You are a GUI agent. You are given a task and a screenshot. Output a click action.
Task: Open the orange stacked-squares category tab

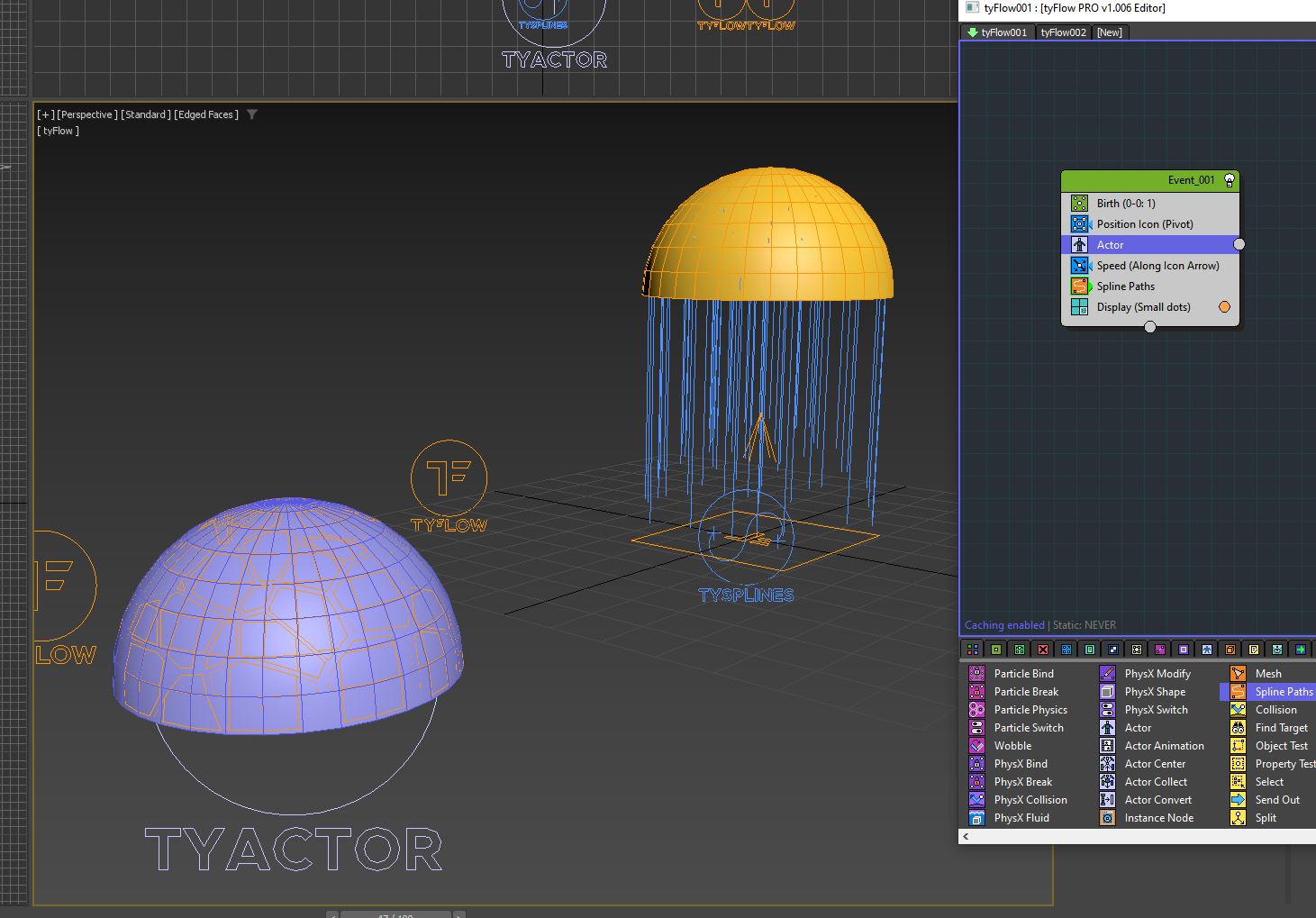pyautogui.click(x=1230, y=650)
